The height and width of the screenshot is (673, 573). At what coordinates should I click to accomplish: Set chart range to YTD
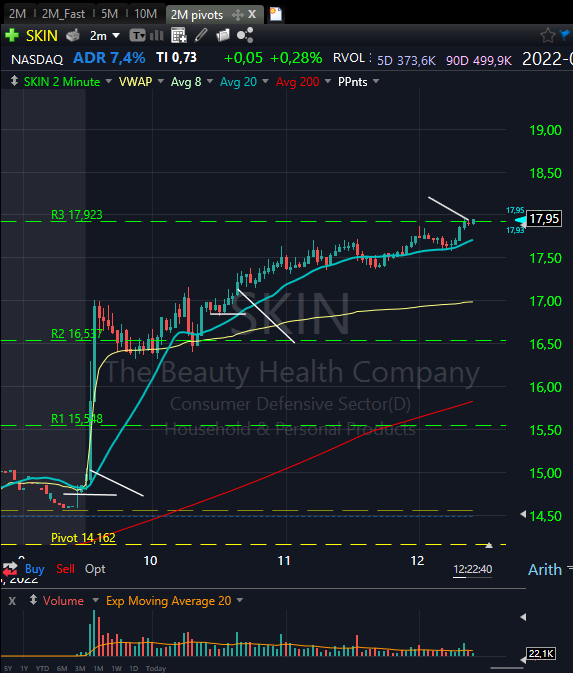pyautogui.click(x=42, y=668)
